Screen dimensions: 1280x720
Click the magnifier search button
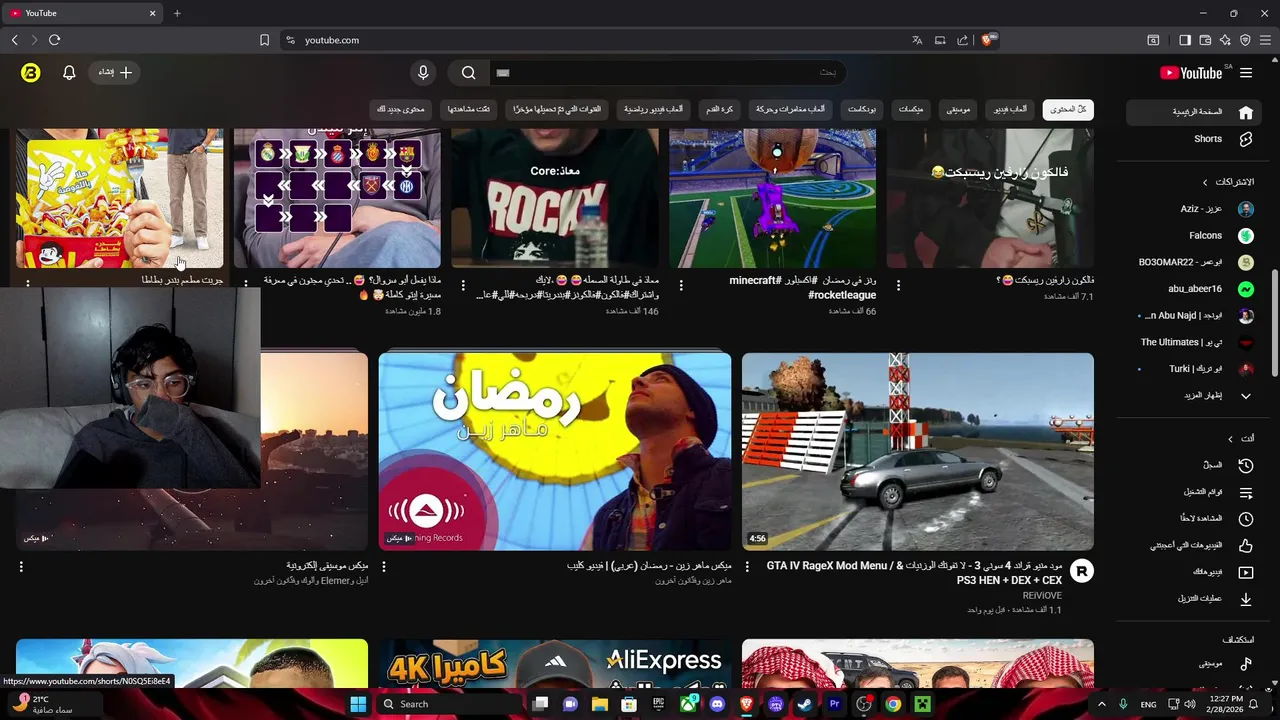click(468, 73)
